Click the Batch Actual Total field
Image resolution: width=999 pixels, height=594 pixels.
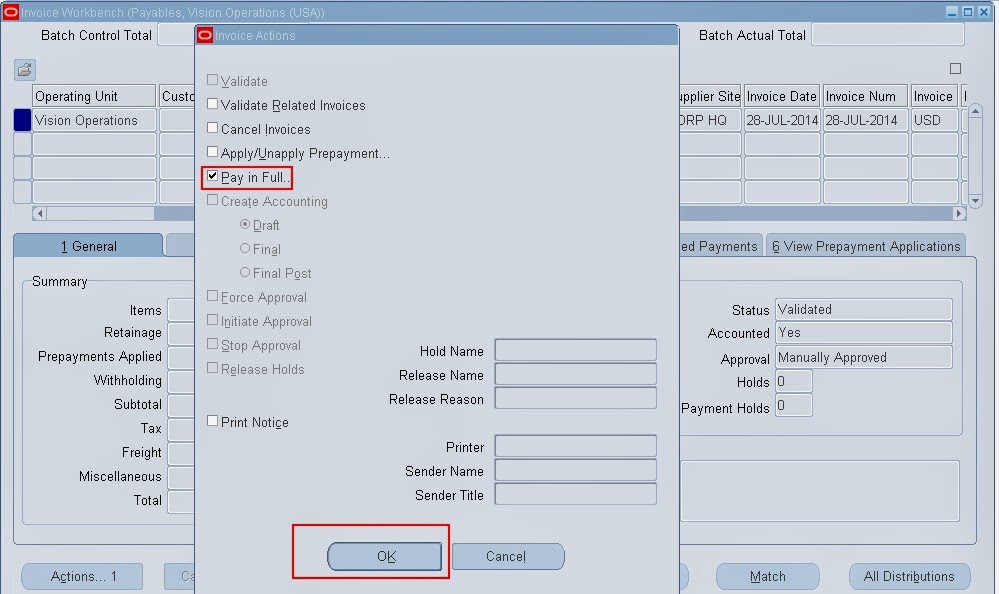[887, 35]
